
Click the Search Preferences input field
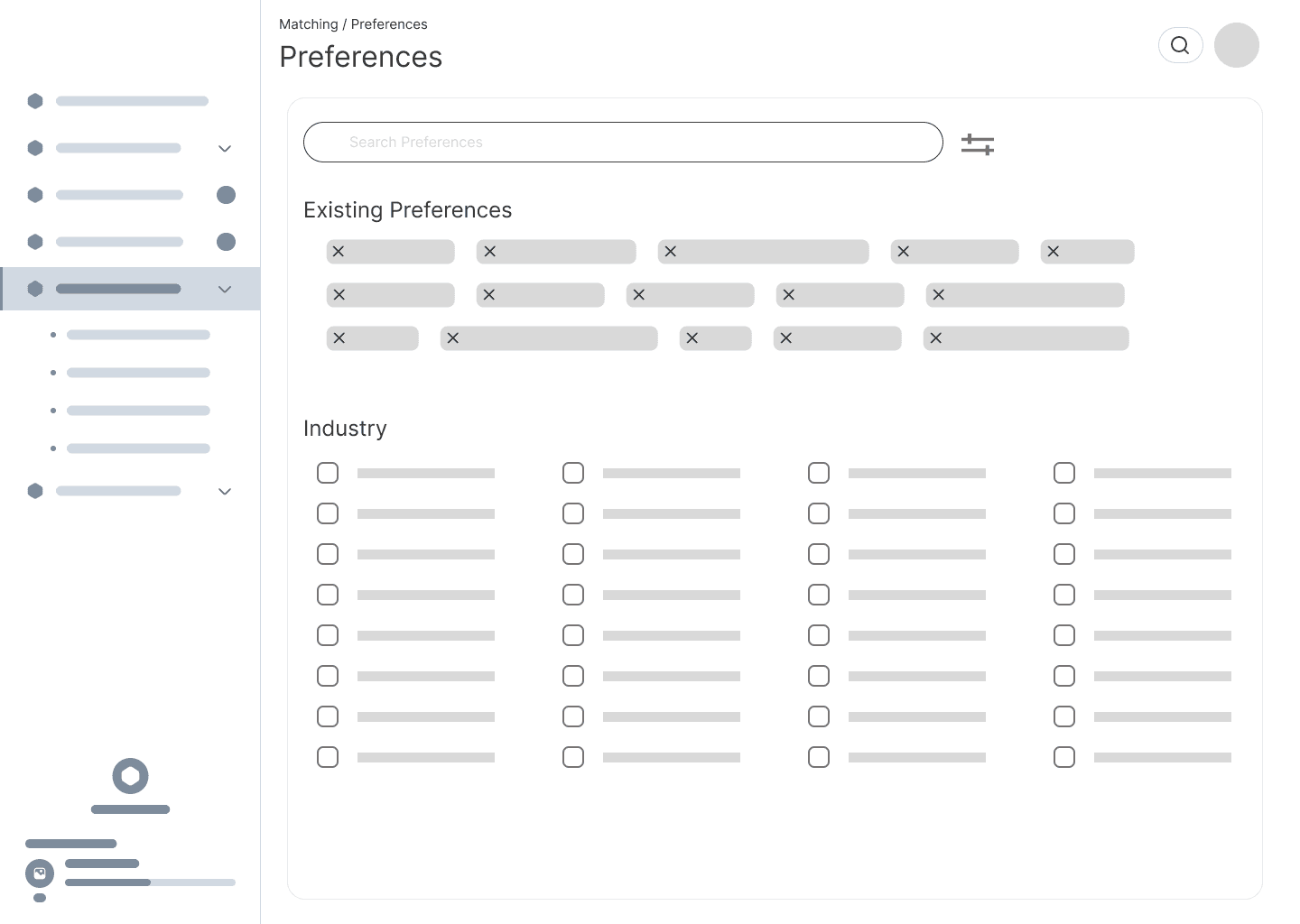tap(623, 143)
